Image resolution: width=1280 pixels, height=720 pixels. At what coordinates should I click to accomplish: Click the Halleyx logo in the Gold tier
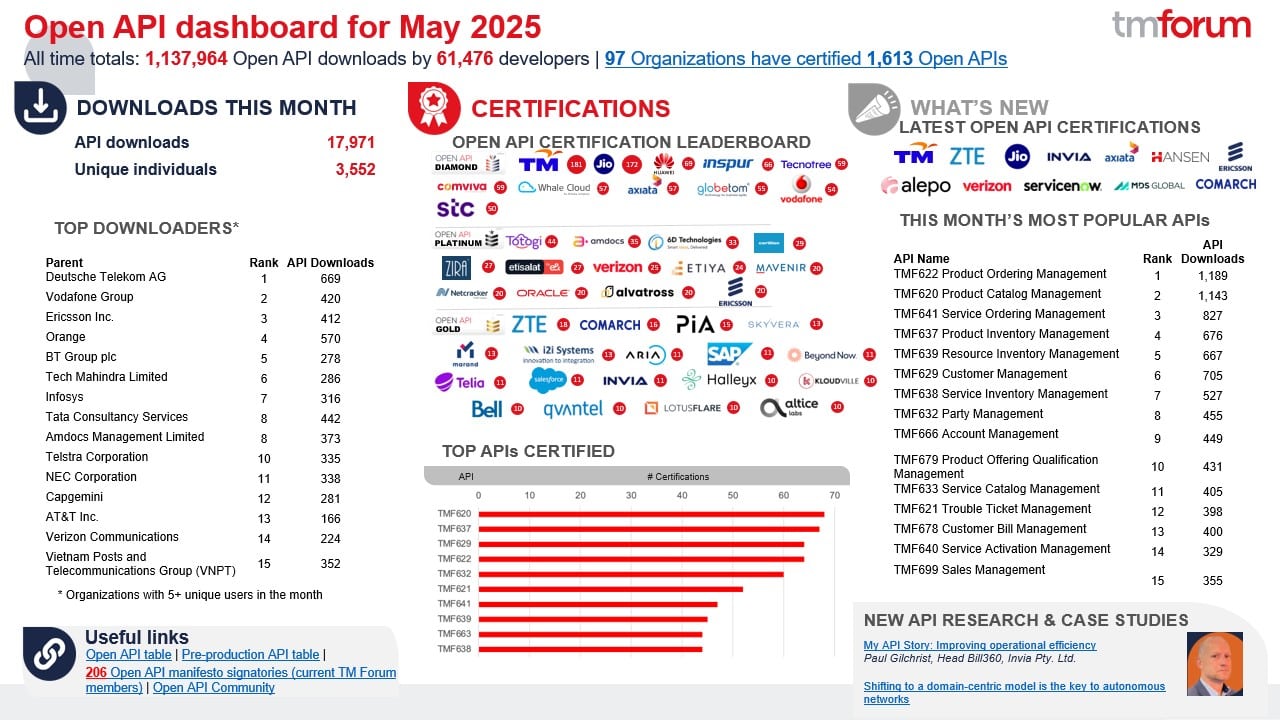pos(719,380)
